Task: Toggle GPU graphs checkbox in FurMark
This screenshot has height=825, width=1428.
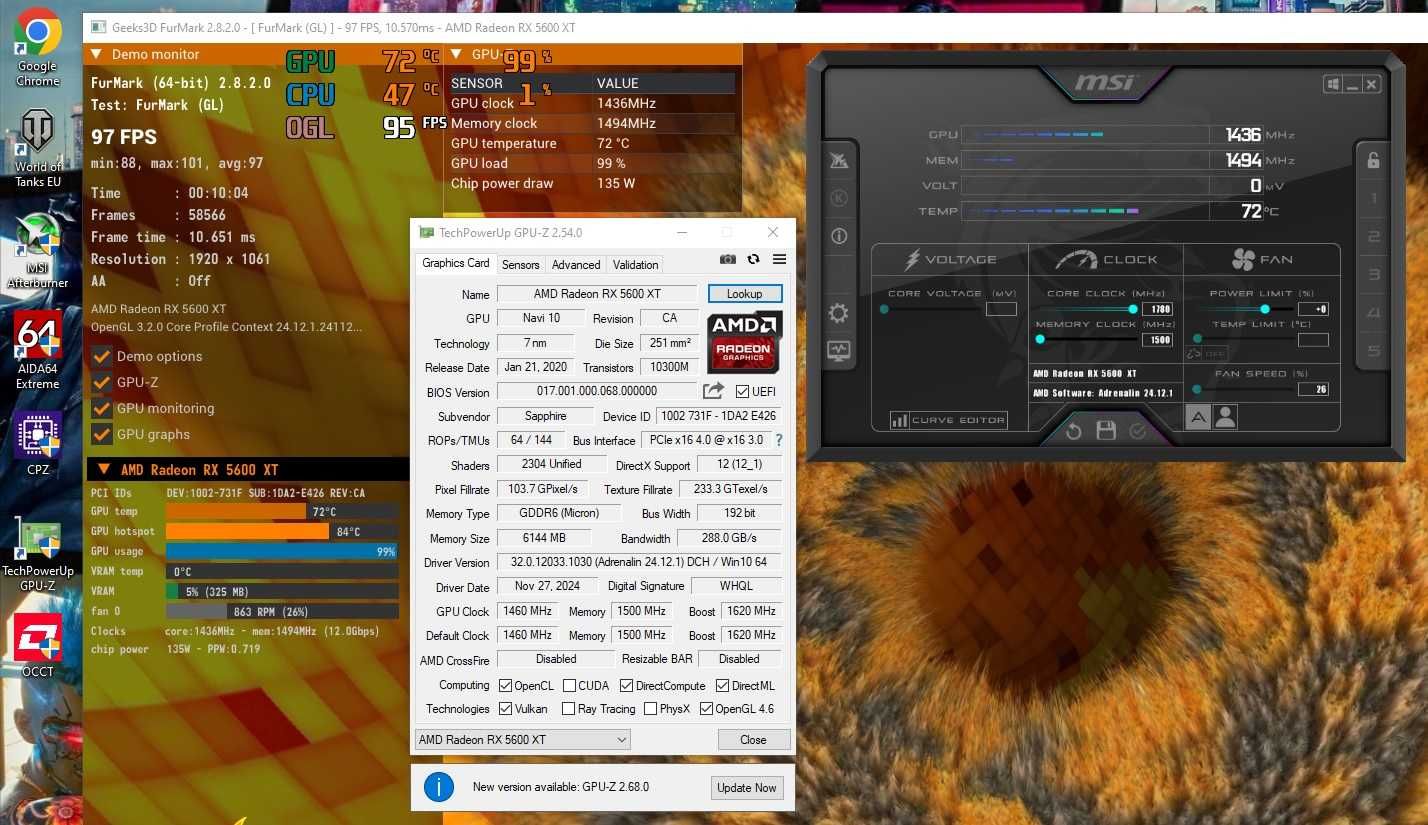Action: click(x=101, y=434)
